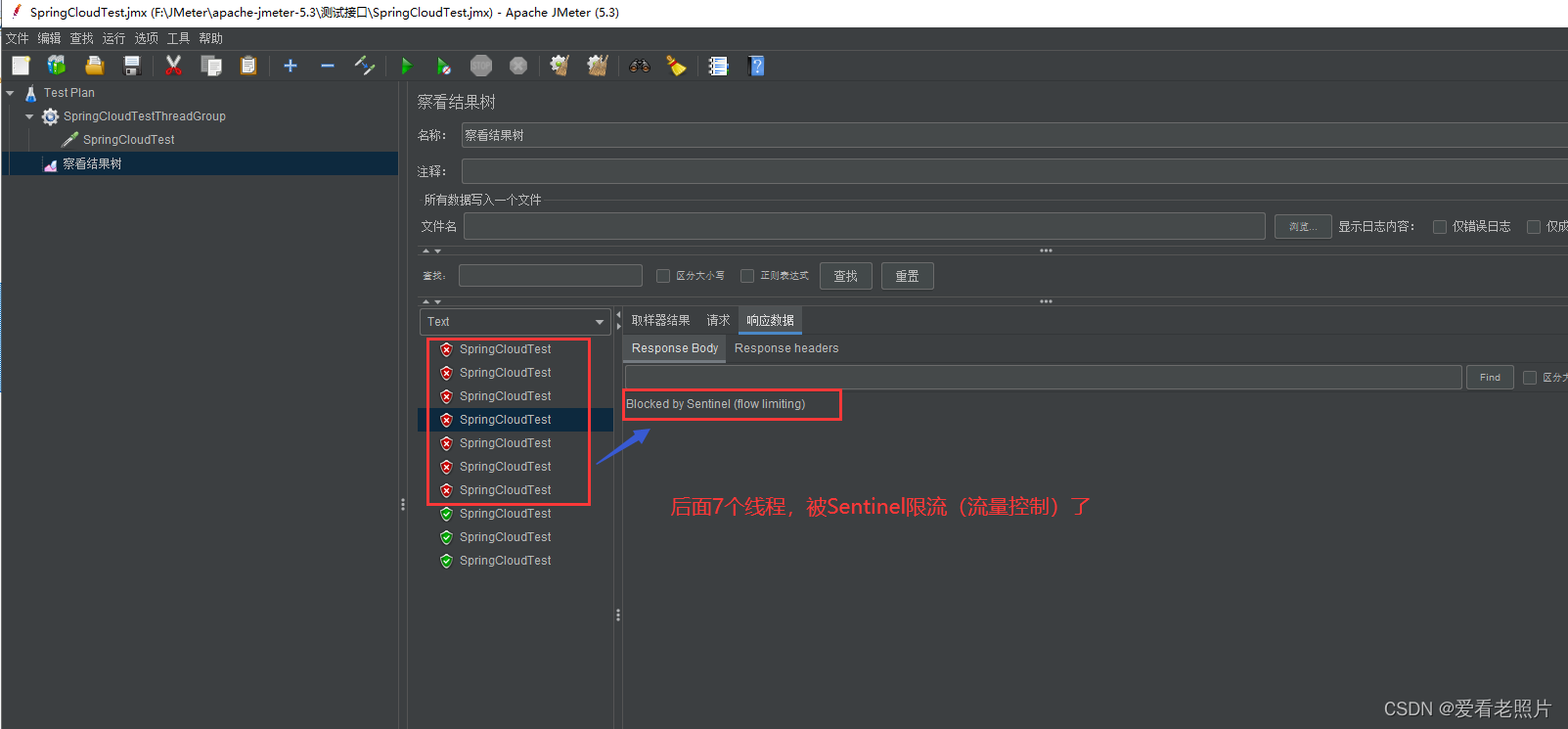Open the 文件 menu
The height and width of the screenshot is (729, 1568).
coord(18,38)
